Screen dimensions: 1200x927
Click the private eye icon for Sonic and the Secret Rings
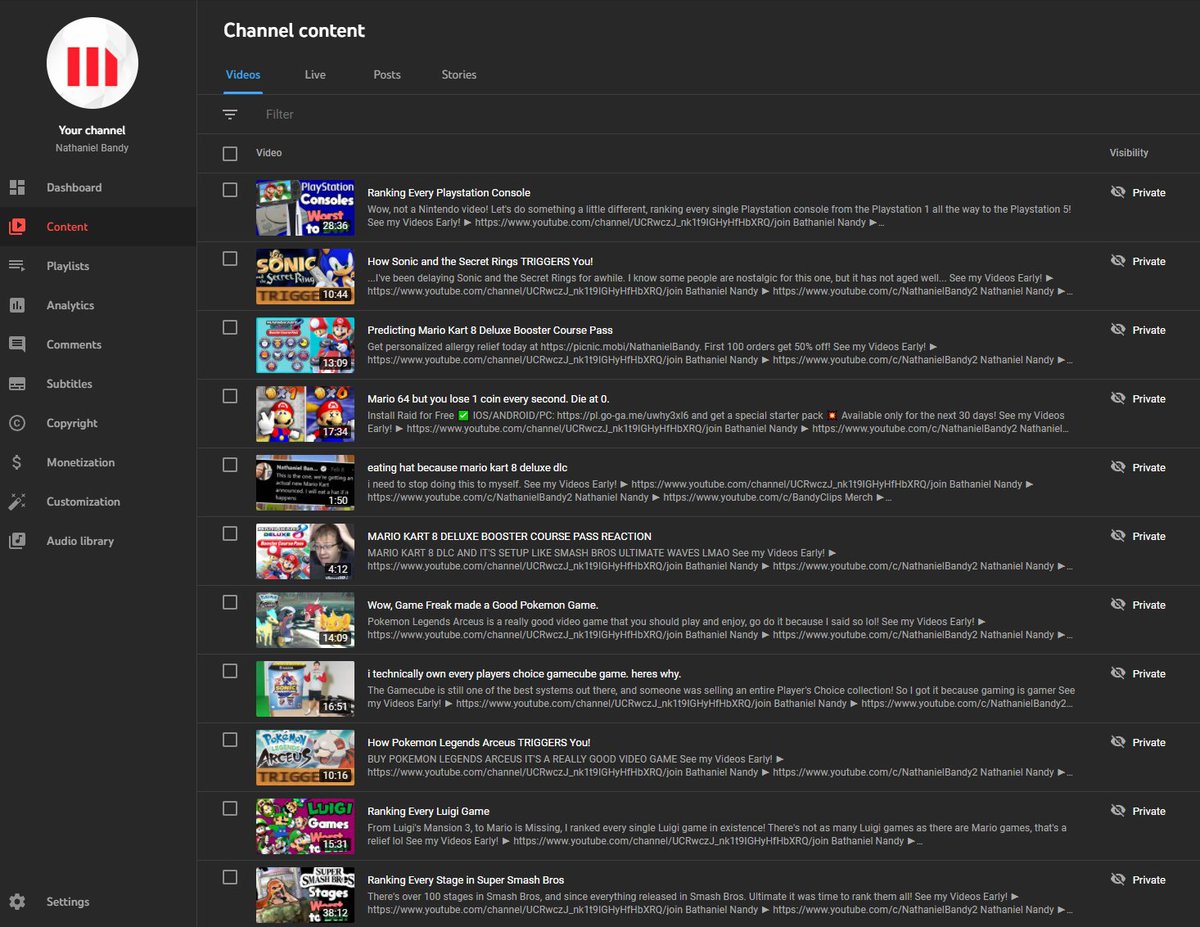1118,261
